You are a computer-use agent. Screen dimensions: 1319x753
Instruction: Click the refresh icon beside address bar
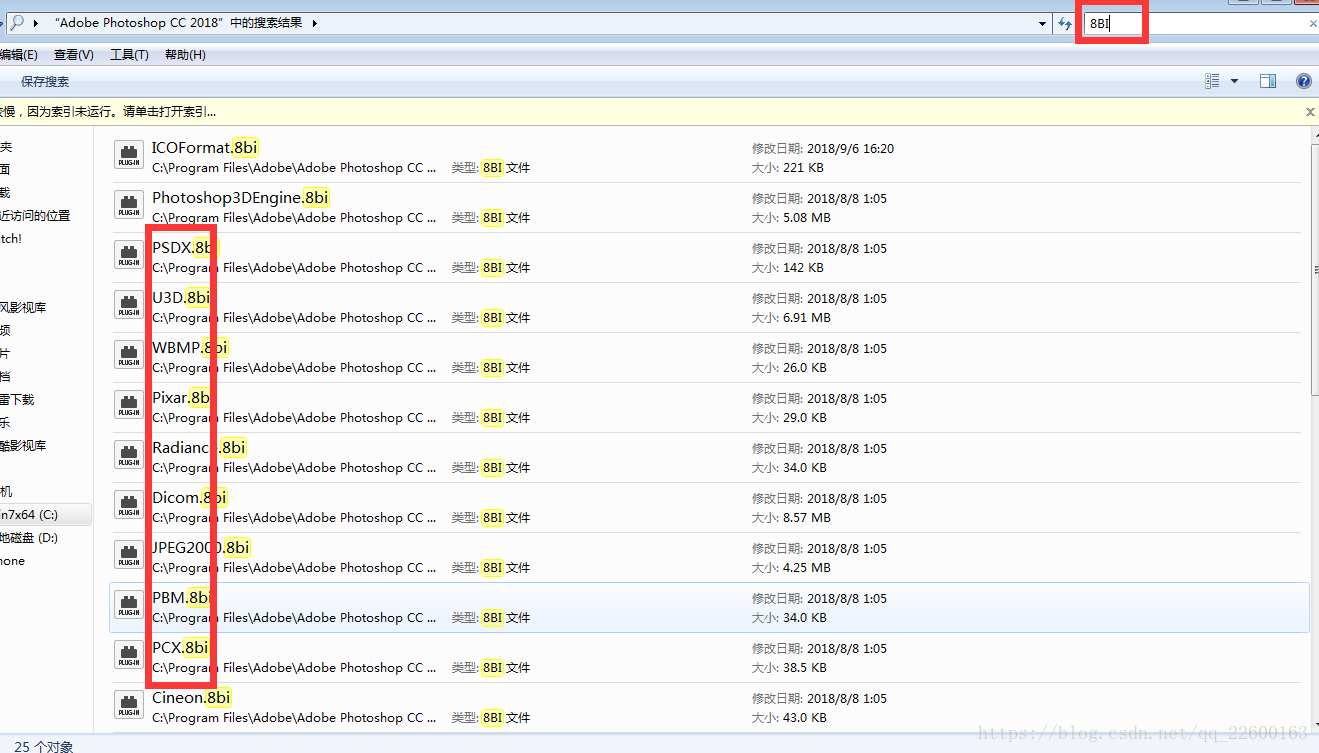click(x=1066, y=23)
